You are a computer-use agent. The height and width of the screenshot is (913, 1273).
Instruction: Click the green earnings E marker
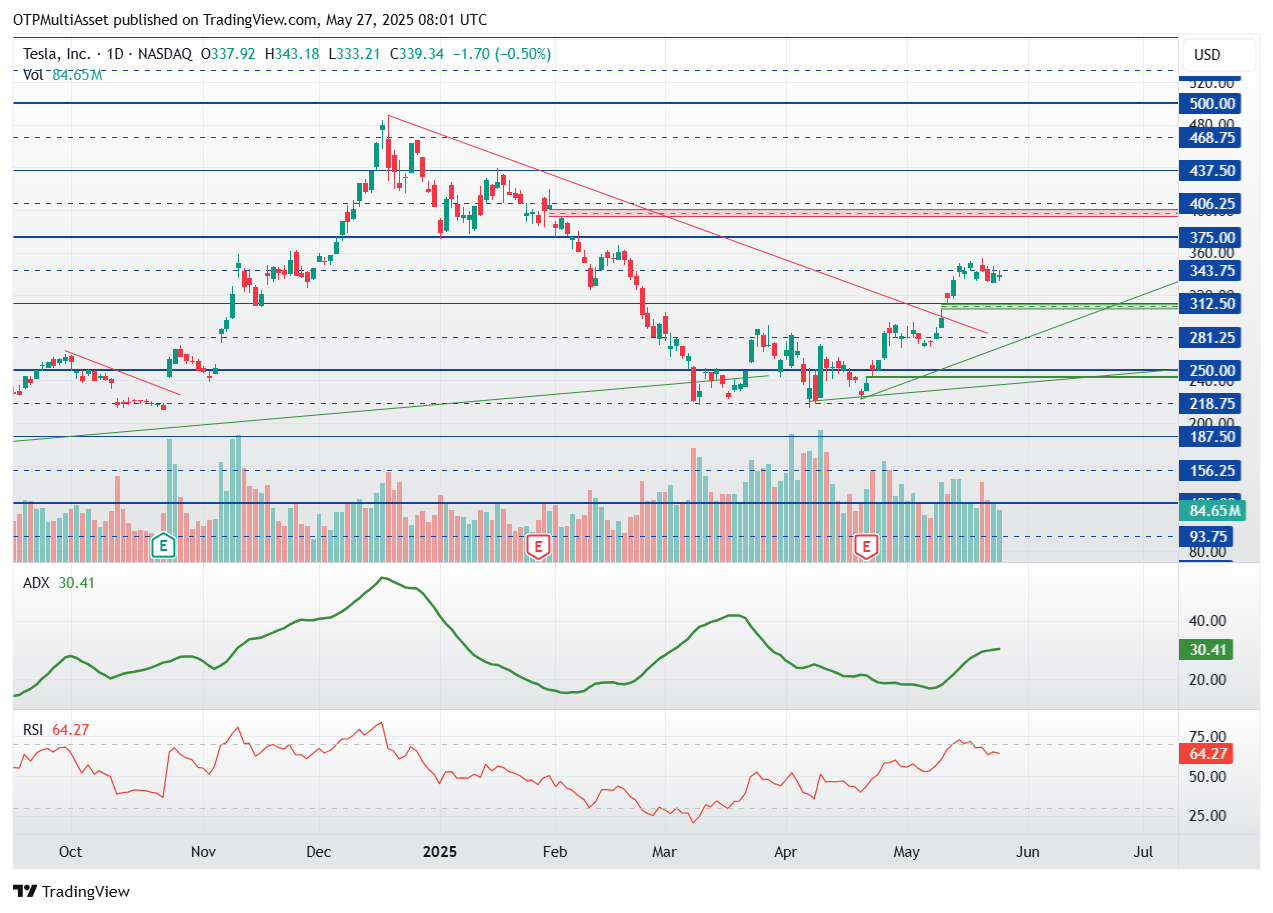point(162,546)
